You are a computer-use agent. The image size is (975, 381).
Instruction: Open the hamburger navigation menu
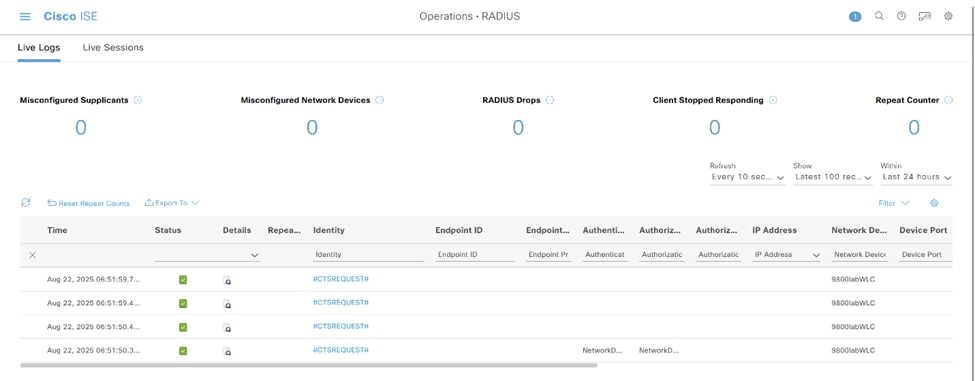coord(25,17)
